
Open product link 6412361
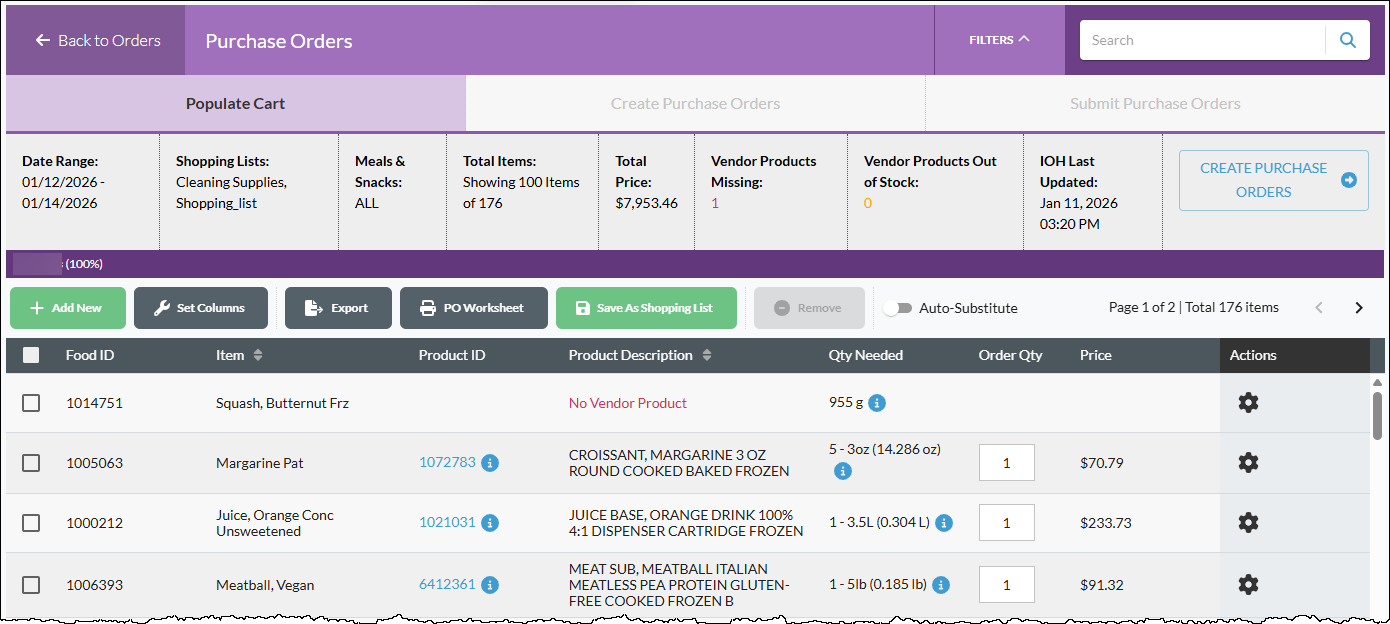[447, 584]
